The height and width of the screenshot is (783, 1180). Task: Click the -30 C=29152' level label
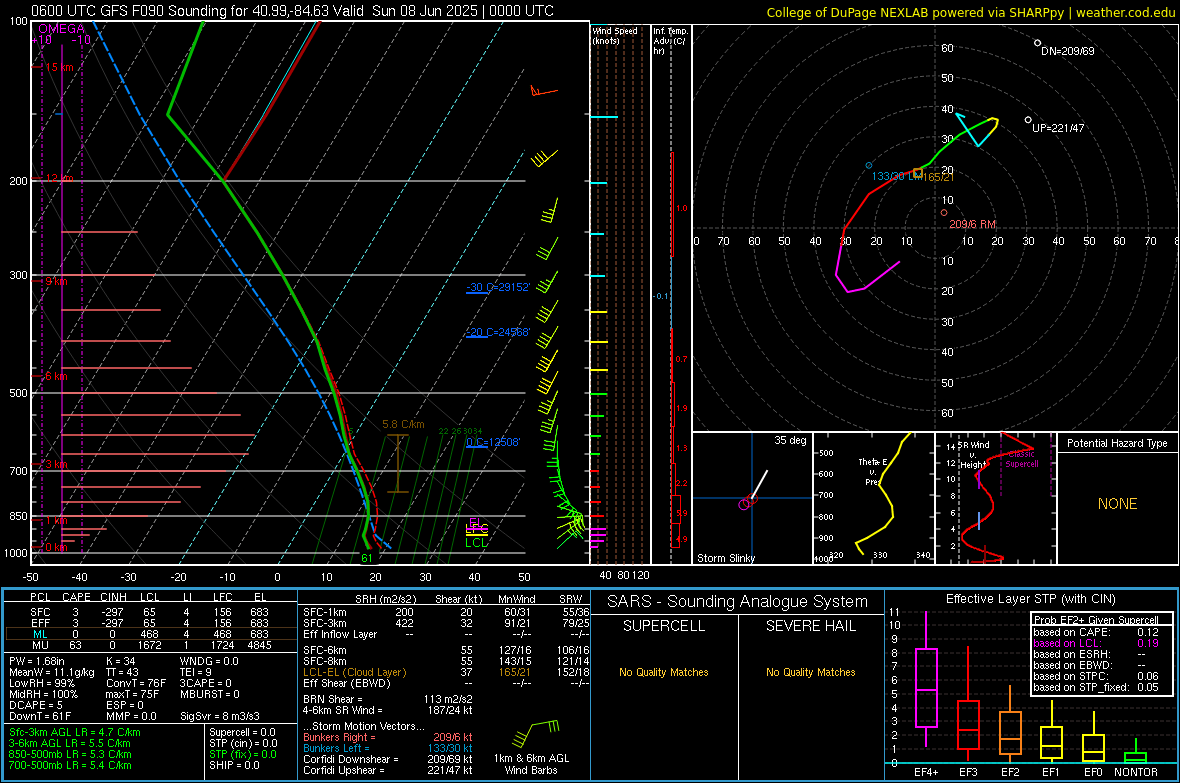(498, 287)
